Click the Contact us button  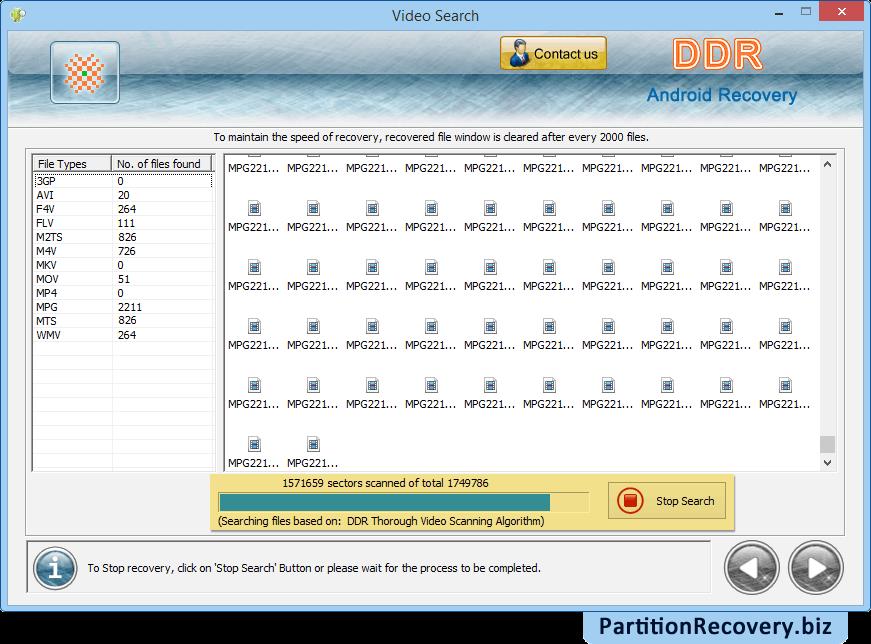tap(553, 53)
